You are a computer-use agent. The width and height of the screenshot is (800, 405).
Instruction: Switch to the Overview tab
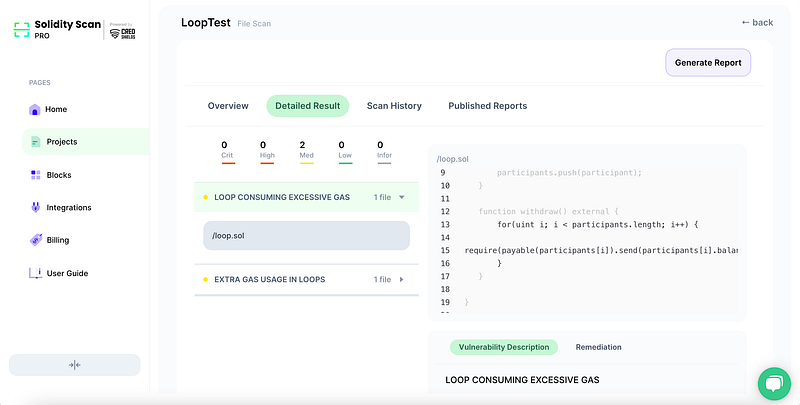coord(228,106)
